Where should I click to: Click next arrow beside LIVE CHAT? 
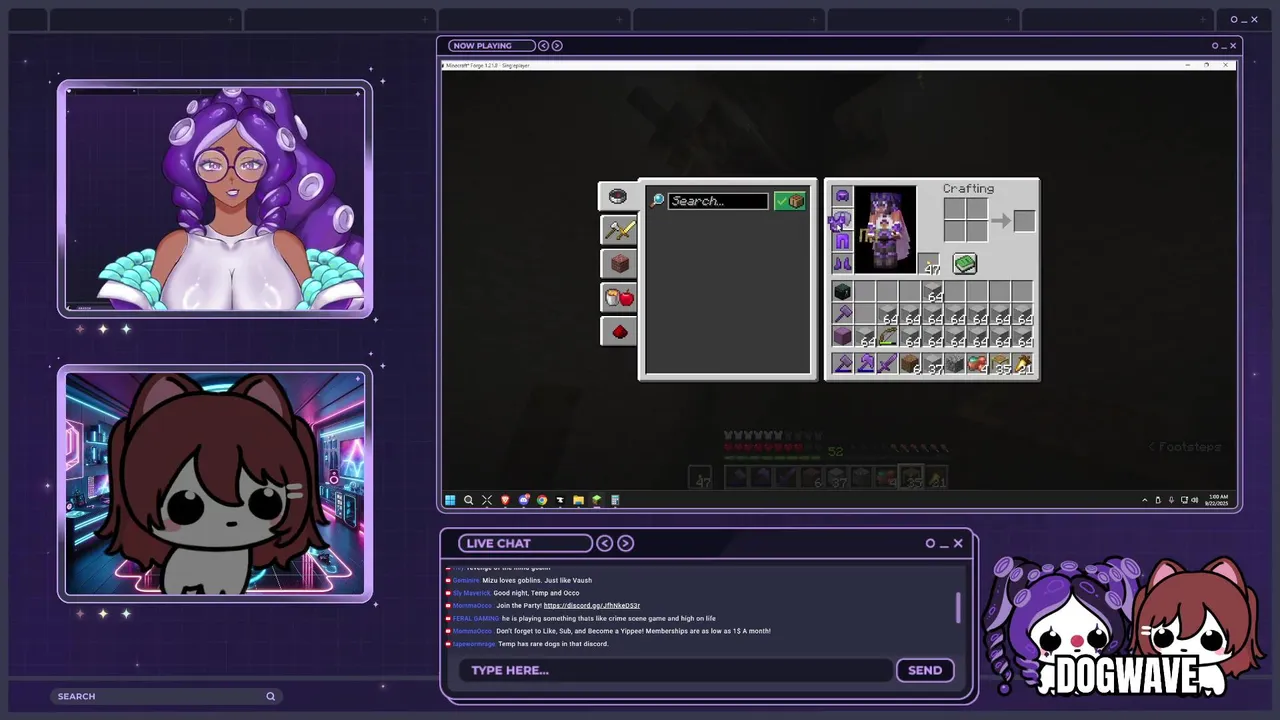[x=625, y=543]
